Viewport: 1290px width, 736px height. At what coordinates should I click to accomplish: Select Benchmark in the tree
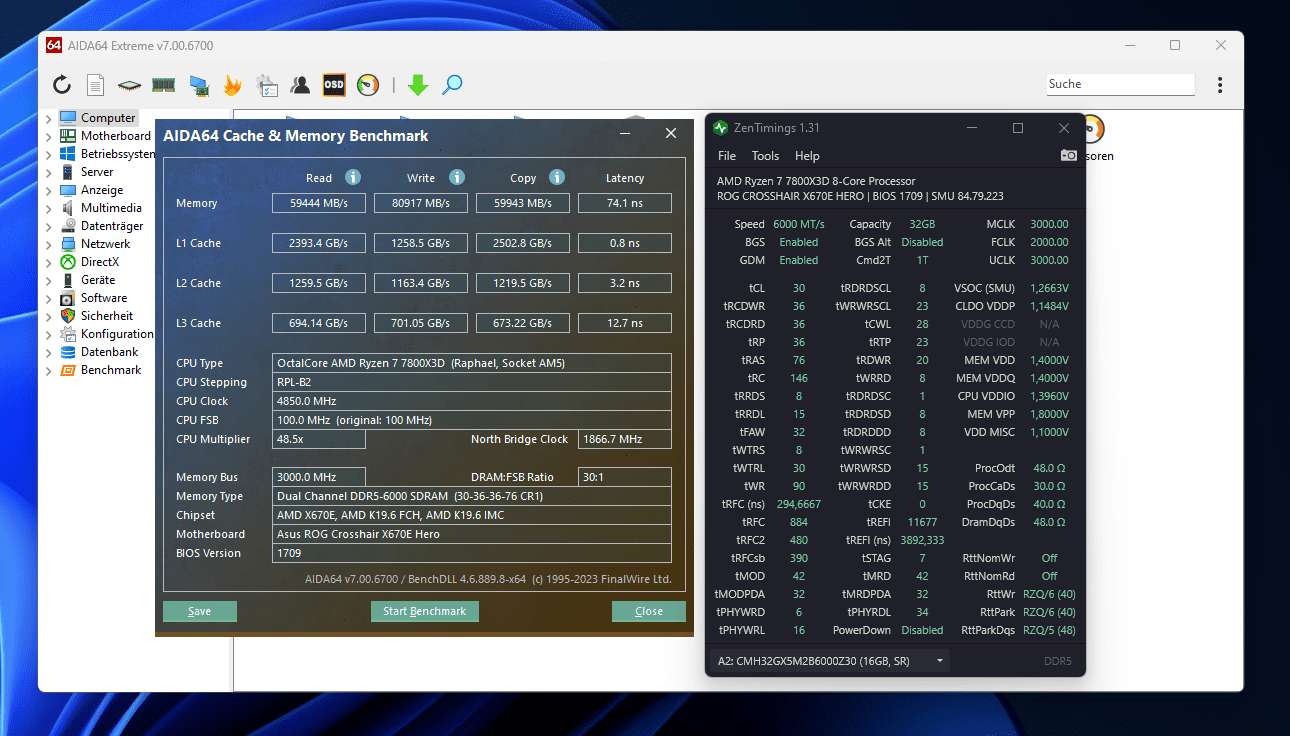111,370
